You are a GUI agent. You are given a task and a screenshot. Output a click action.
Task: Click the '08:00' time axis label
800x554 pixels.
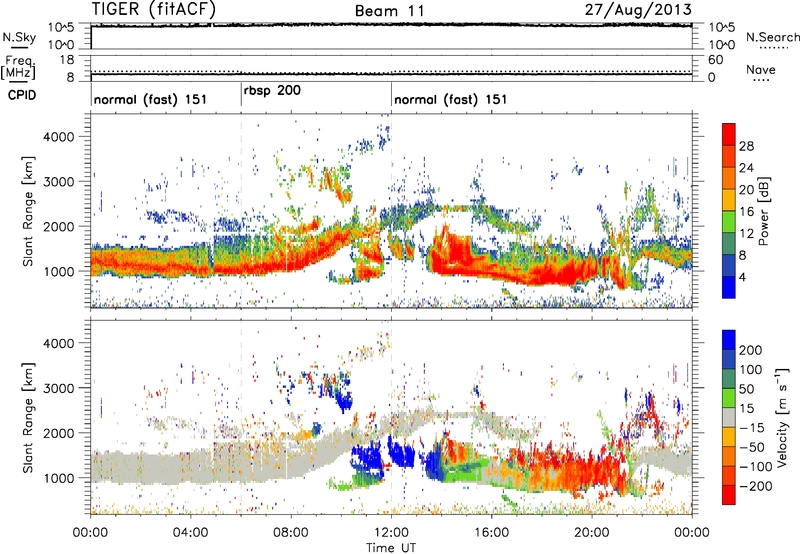pos(291,533)
